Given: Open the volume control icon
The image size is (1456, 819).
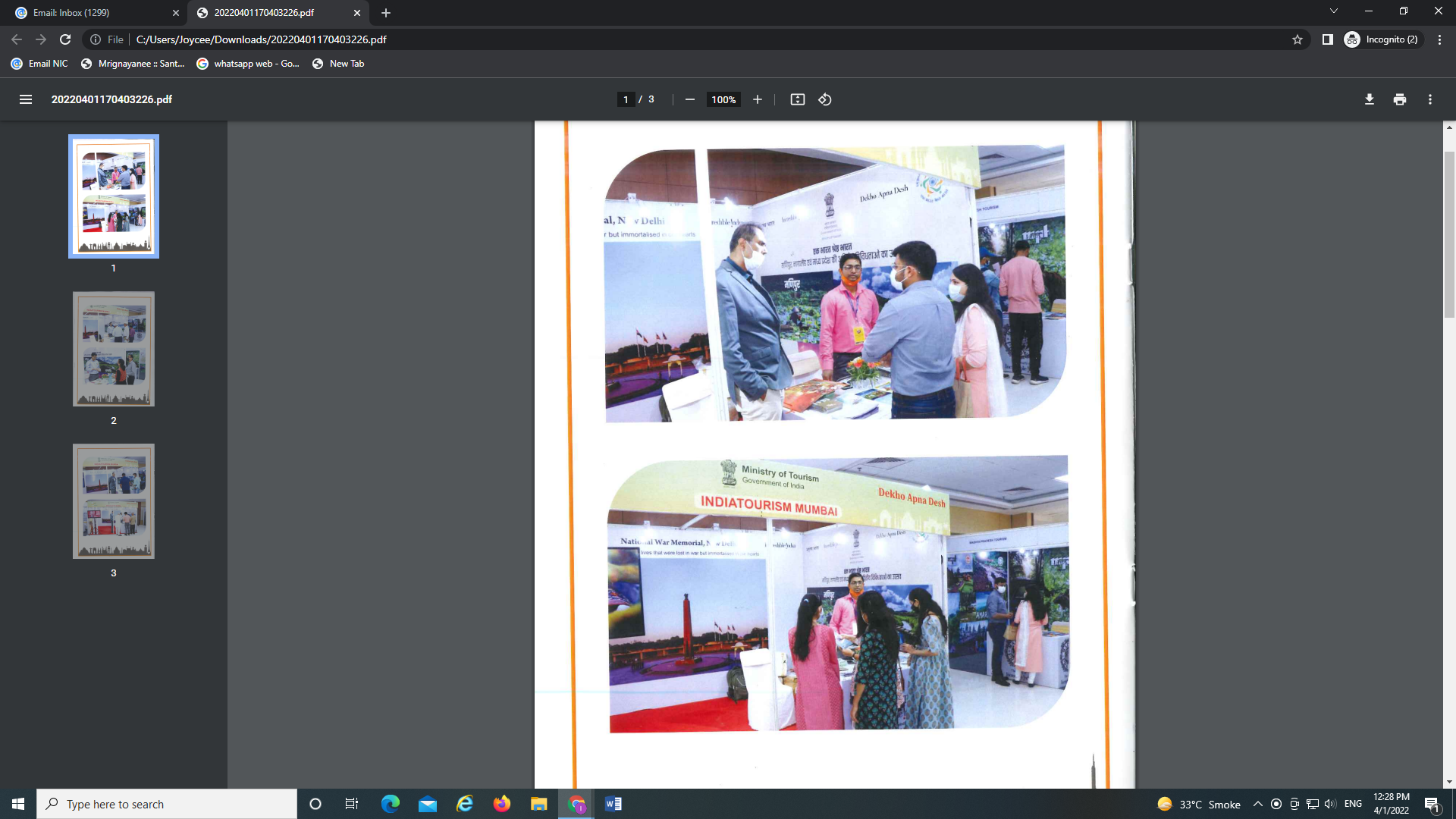Looking at the screenshot, I should click(1330, 804).
